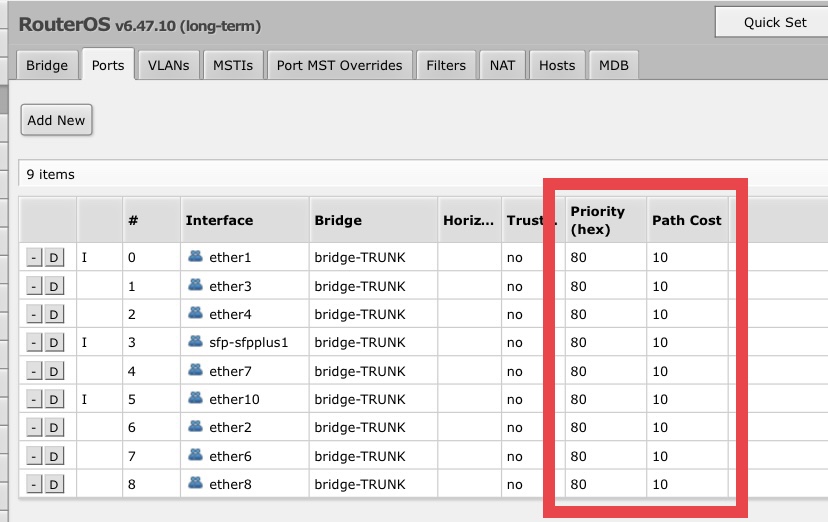The width and height of the screenshot is (828, 522).
Task: Click the '9 items' count label
Action: 51,174
